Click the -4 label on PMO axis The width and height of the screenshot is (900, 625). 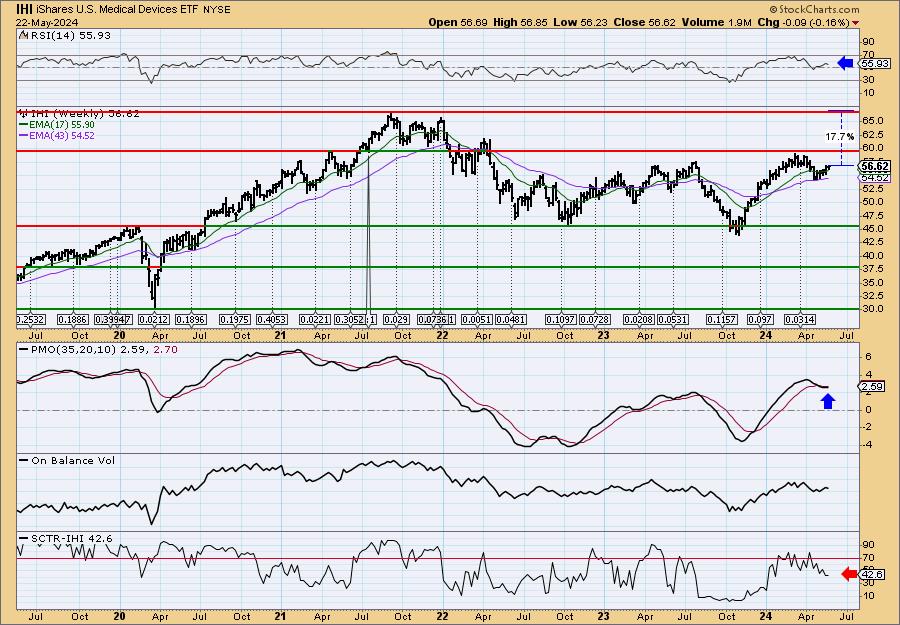coord(868,444)
